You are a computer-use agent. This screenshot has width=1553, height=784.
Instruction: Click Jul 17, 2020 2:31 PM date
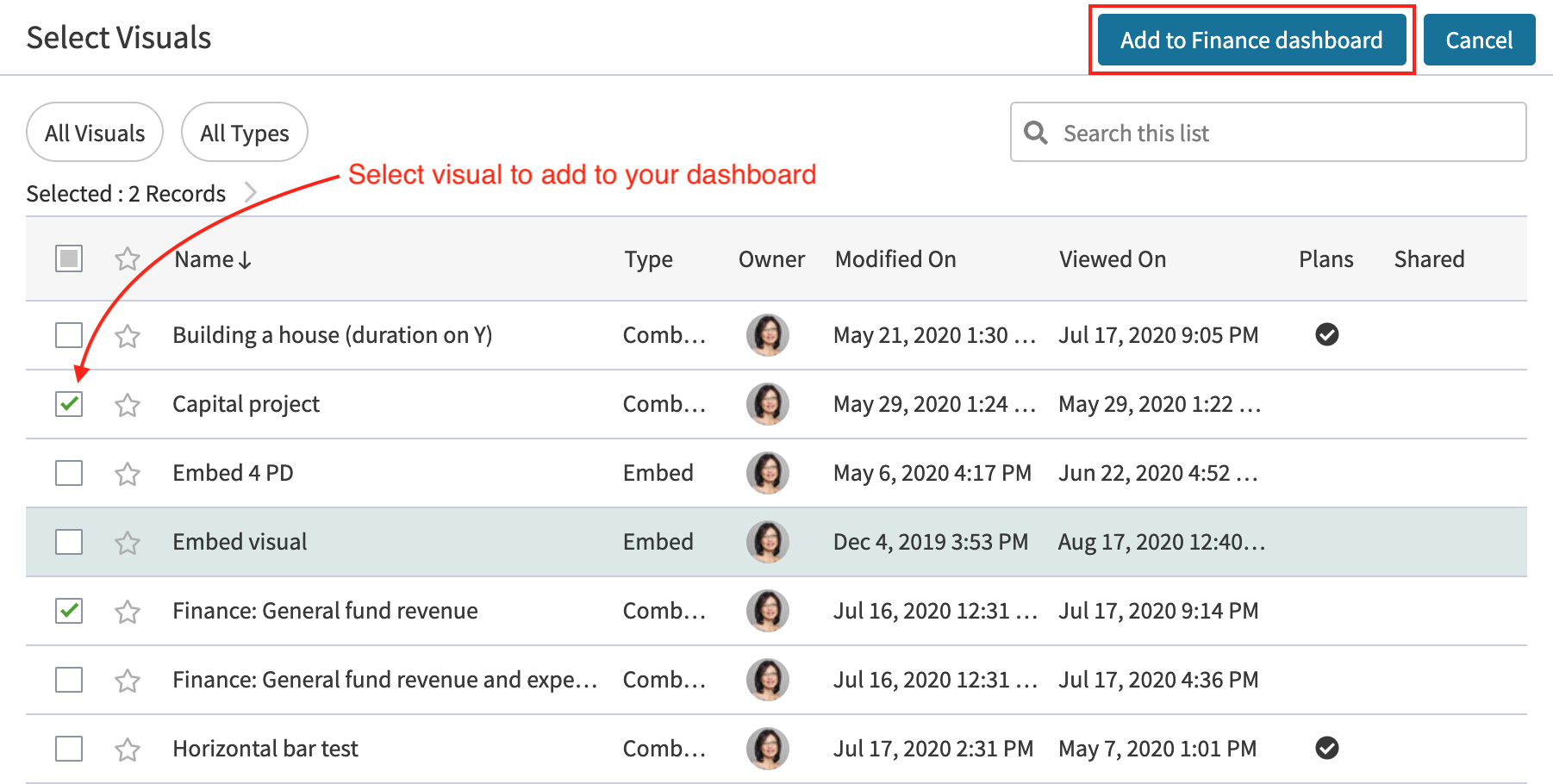coord(933,749)
